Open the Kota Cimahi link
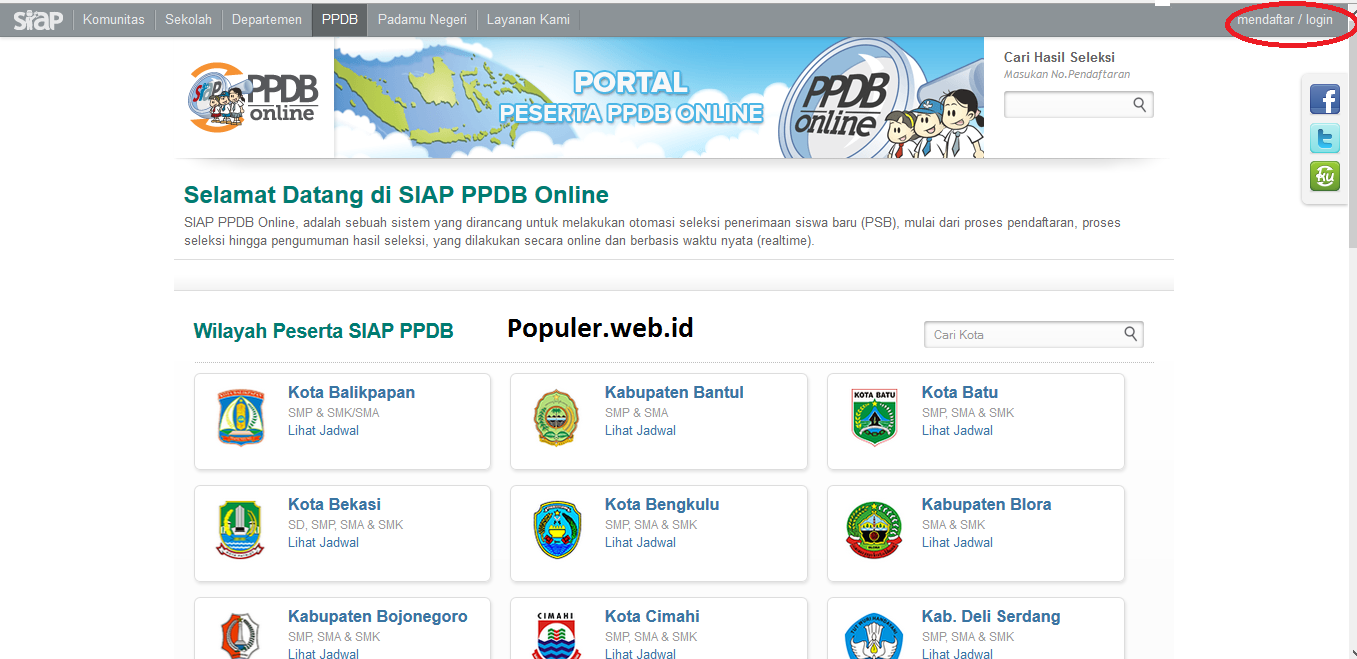The image size is (1357, 659). [x=652, y=616]
